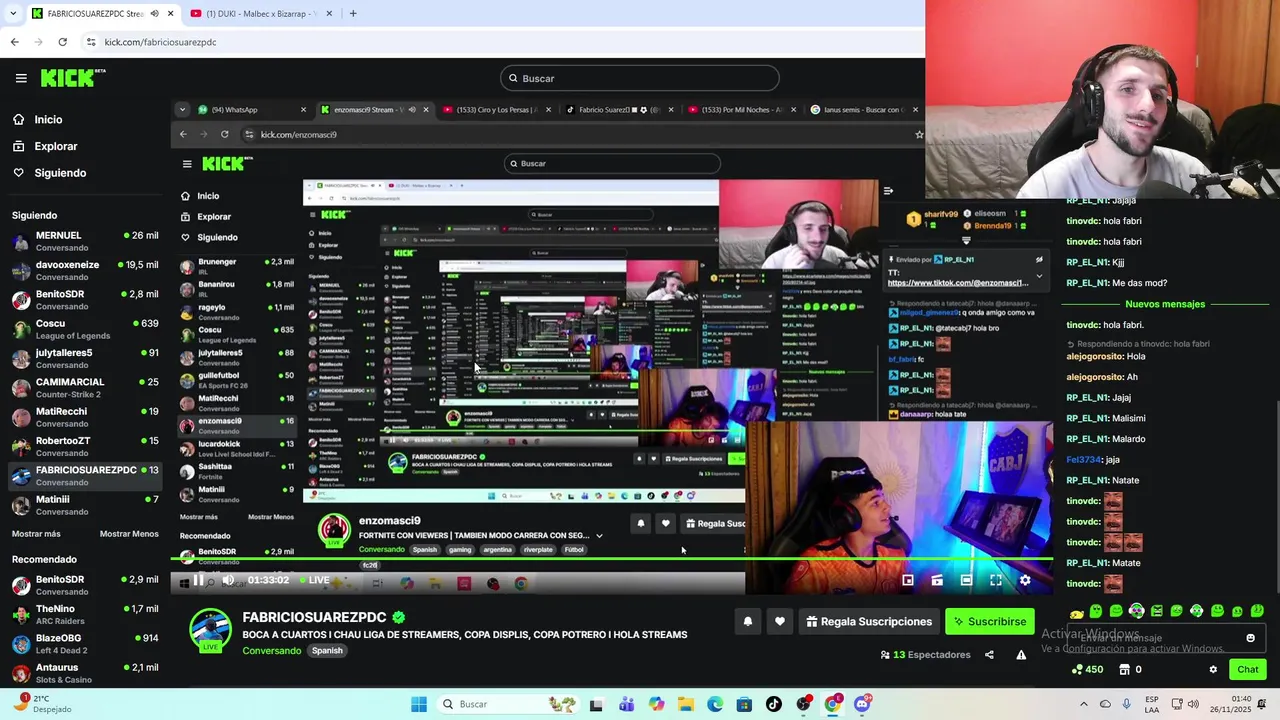Open Microsoft Edge from the taskbar
Viewport: 1280px width, 720px height.
tap(715, 704)
